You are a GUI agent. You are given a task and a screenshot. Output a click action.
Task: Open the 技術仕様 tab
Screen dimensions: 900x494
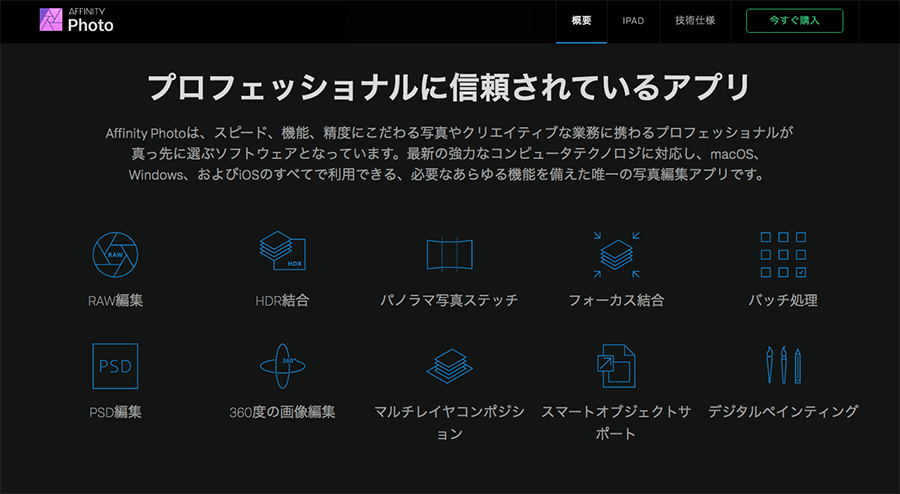coord(695,21)
